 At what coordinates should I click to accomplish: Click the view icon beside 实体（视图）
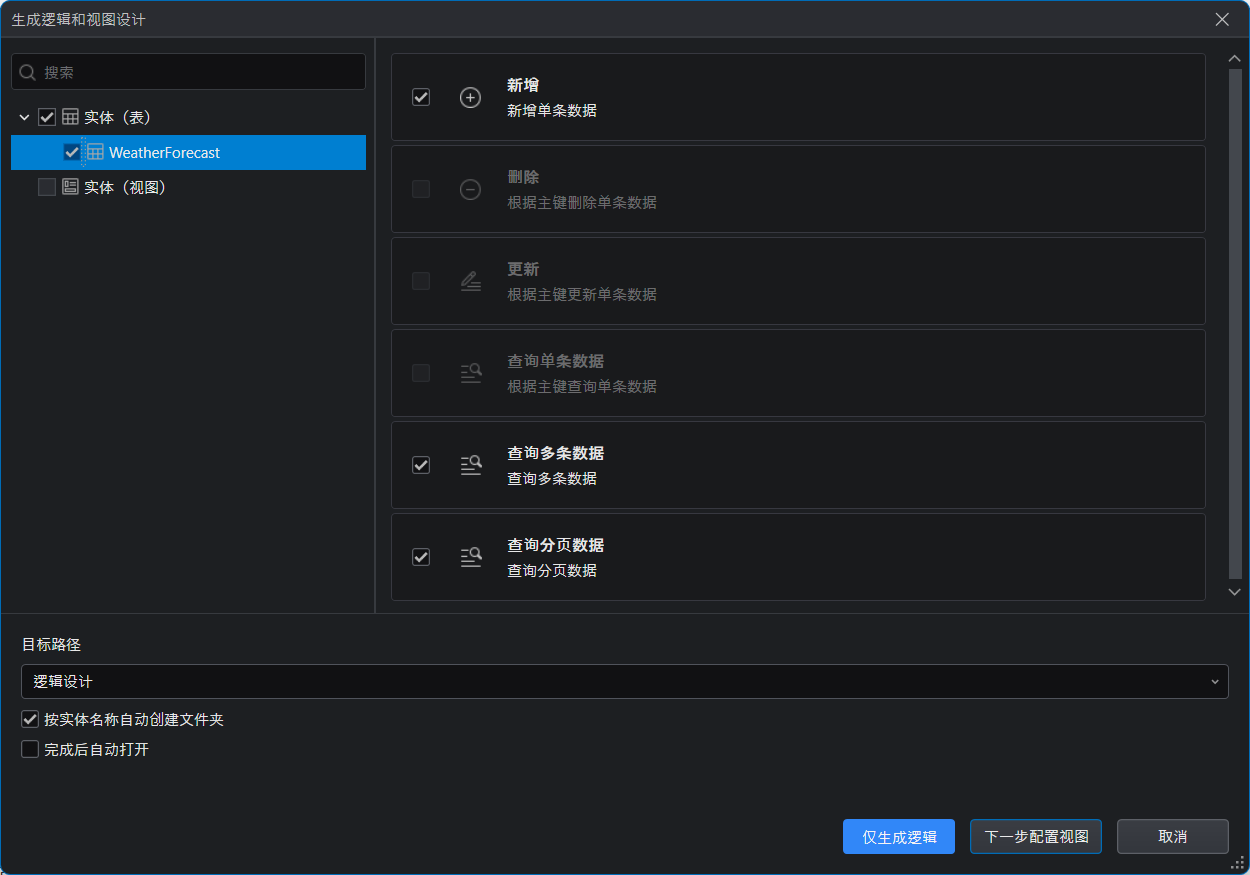(70, 187)
